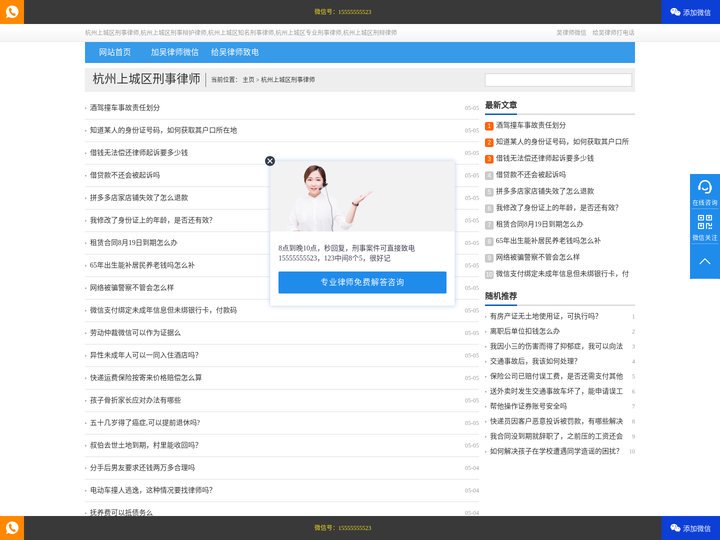Click rank 3 badge in 最新文章
Screen dimensions: 720x540
click(489, 159)
